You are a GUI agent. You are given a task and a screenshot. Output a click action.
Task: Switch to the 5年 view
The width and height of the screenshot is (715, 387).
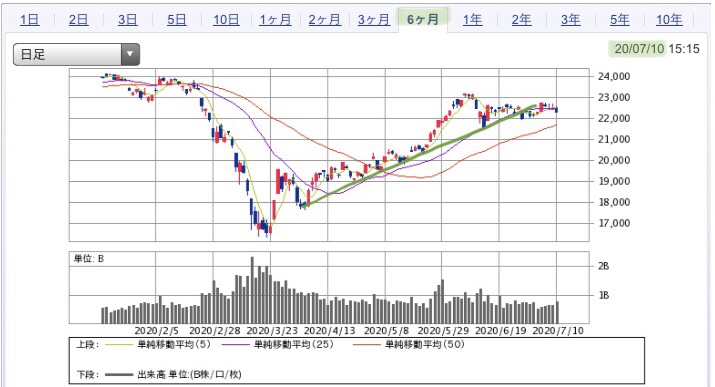[620, 20]
